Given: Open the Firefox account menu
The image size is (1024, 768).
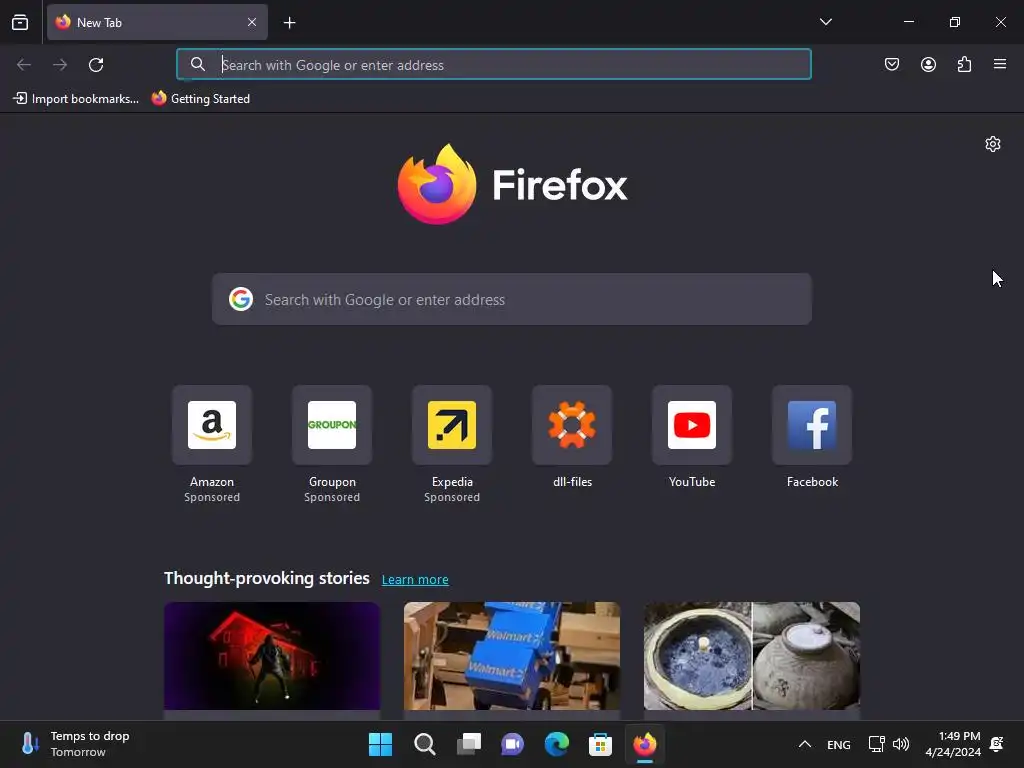Looking at the screenshot, I should 928,64.
